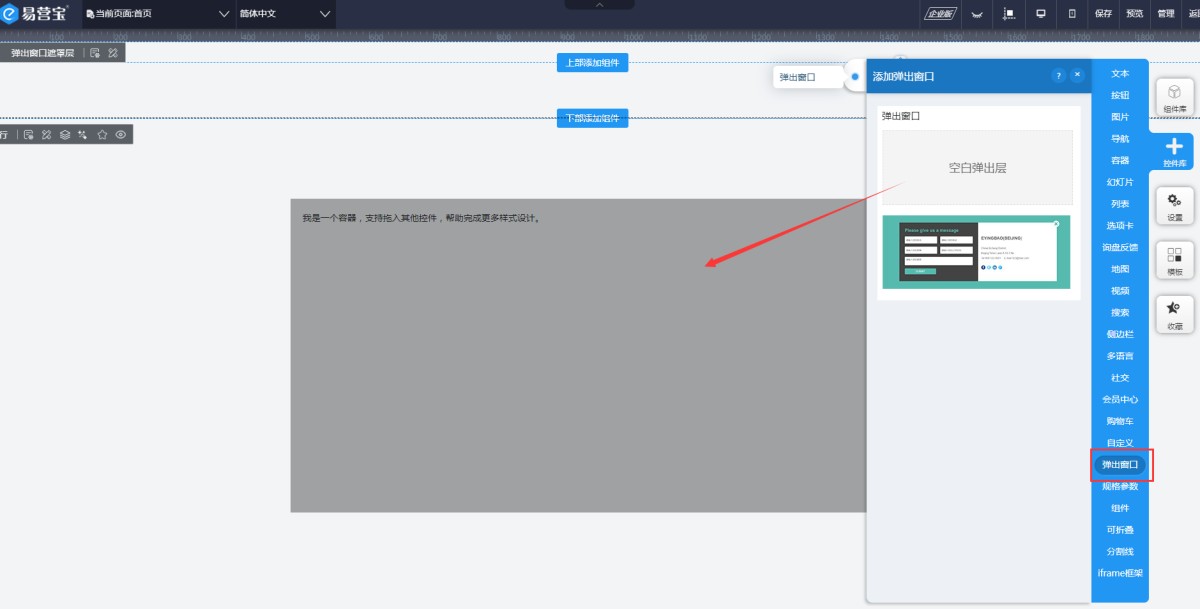
Task: Open the 模板 templates panel
Action: pyautogui.click(x=1174, y=260)
